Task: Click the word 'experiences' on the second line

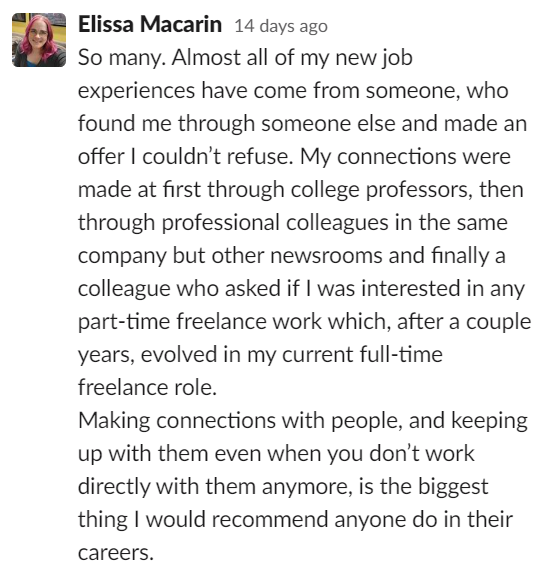Action: 136,91
